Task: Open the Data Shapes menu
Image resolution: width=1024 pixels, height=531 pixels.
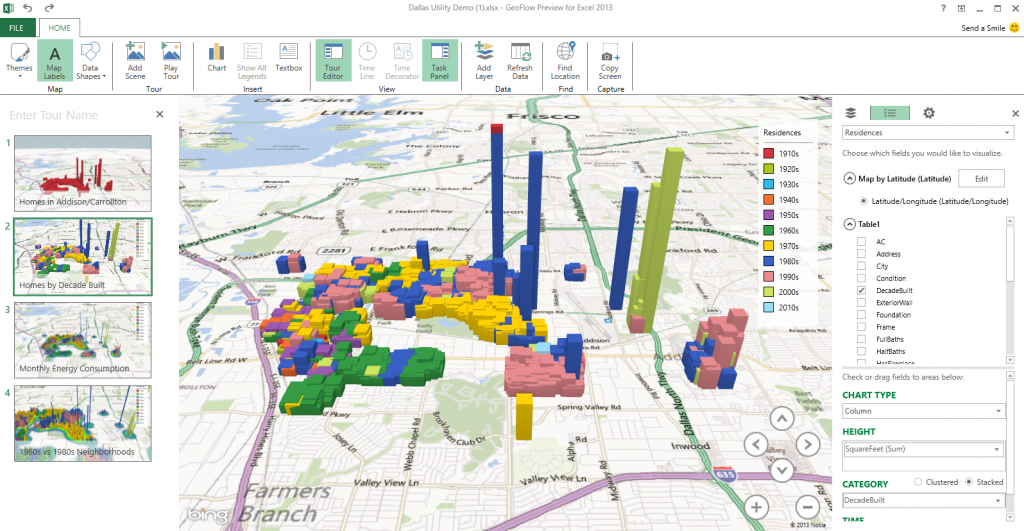Action: tap(90, 61)
